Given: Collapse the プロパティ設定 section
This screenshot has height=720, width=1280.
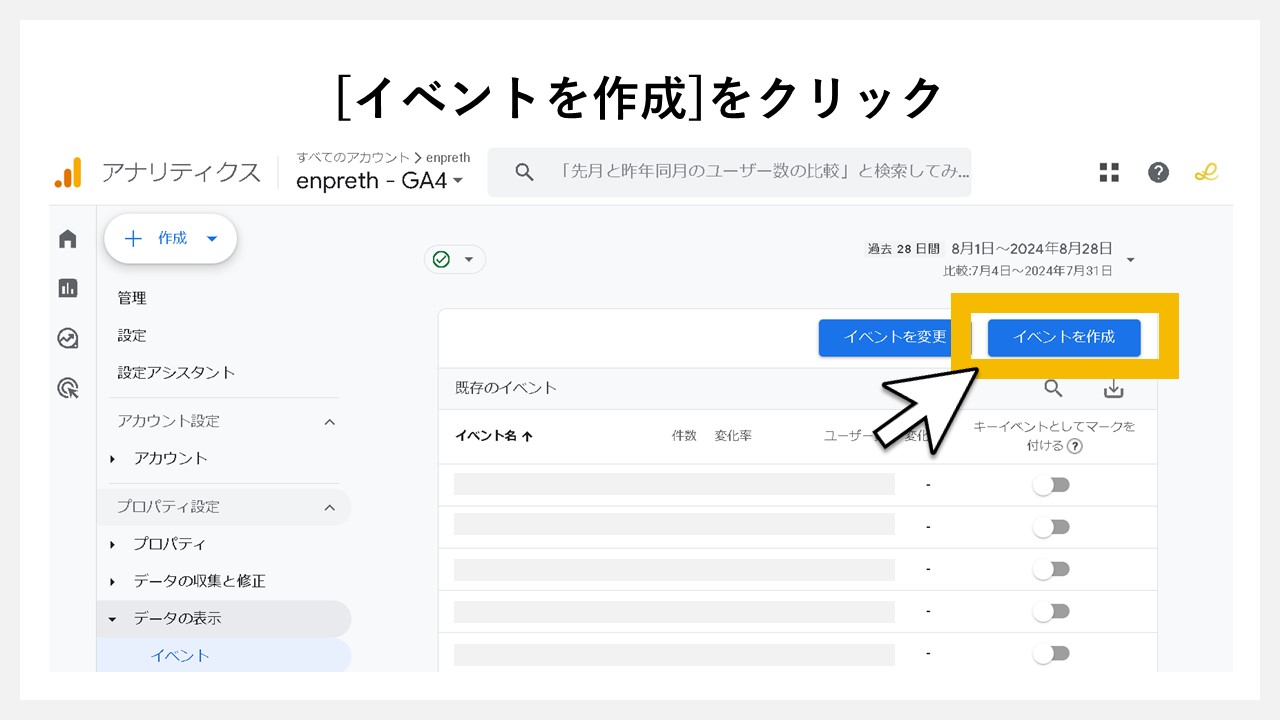Looking at the screenshot, I should pos(330,507).
